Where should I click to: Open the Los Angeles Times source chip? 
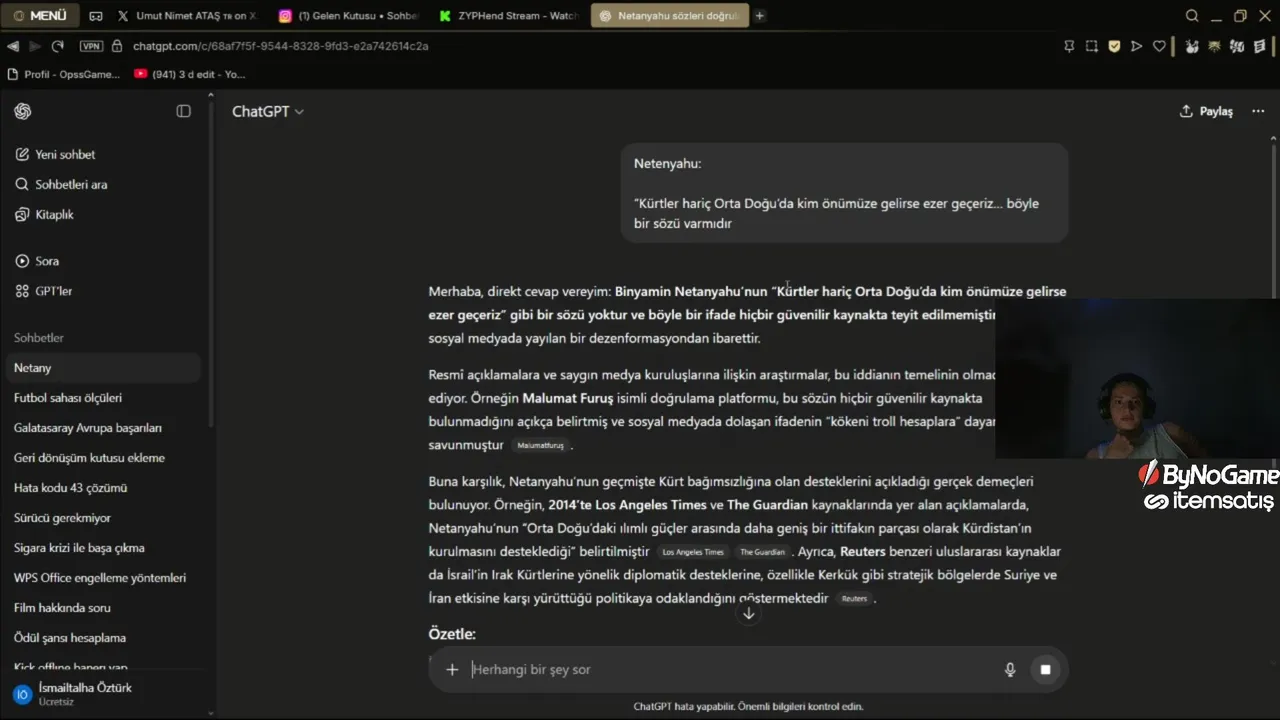pos(693,552)
